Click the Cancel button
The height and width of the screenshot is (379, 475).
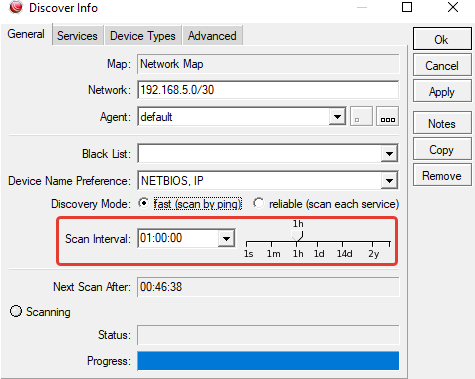pyautogui.click(x=442, y=65)
